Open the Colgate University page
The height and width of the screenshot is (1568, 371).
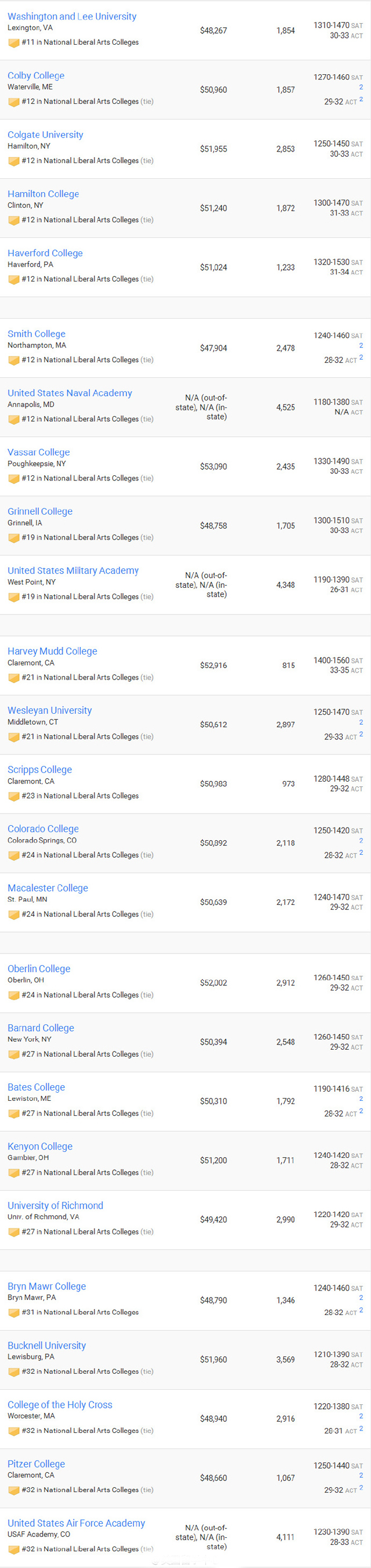(45, 135)
